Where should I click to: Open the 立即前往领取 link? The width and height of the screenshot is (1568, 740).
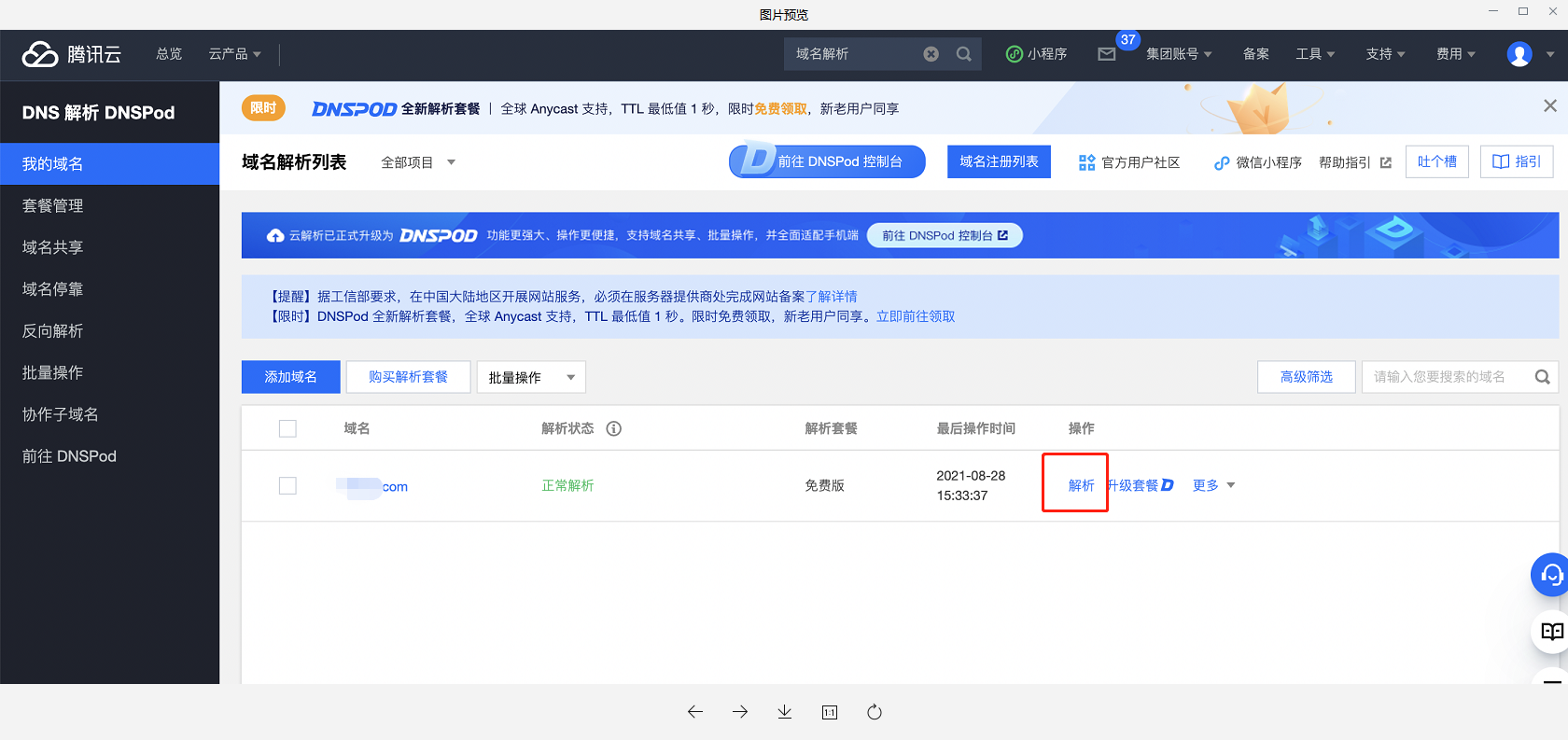point(916,316)
